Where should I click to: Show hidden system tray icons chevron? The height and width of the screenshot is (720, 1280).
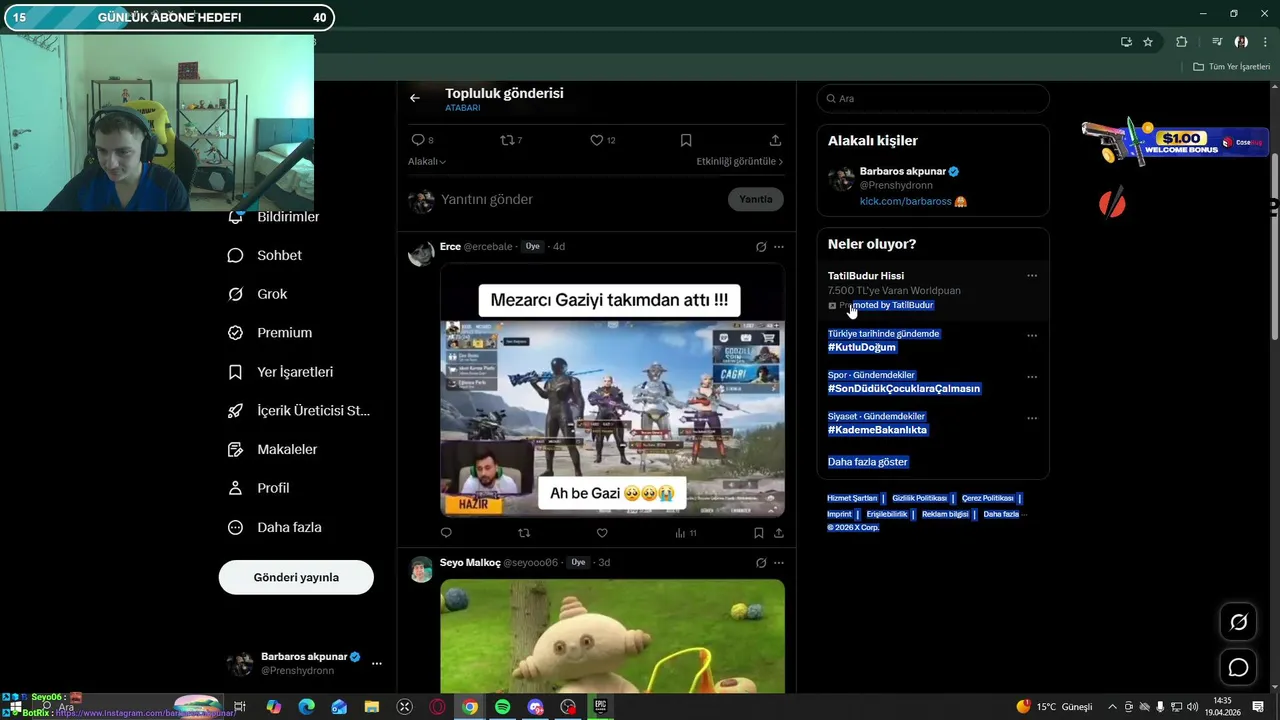[1112, 707]
